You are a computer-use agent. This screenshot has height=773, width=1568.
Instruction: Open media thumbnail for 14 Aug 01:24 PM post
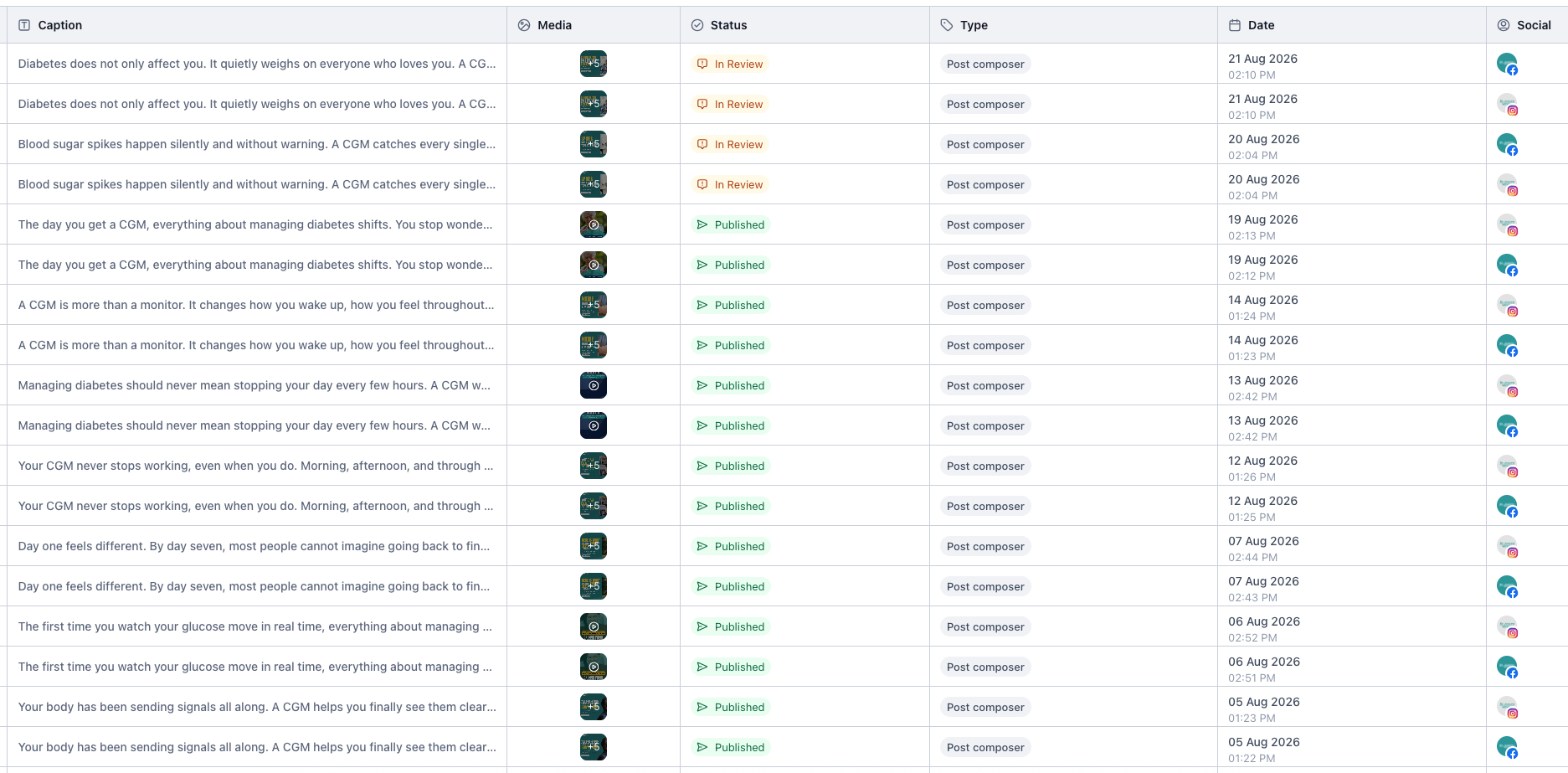594,305
